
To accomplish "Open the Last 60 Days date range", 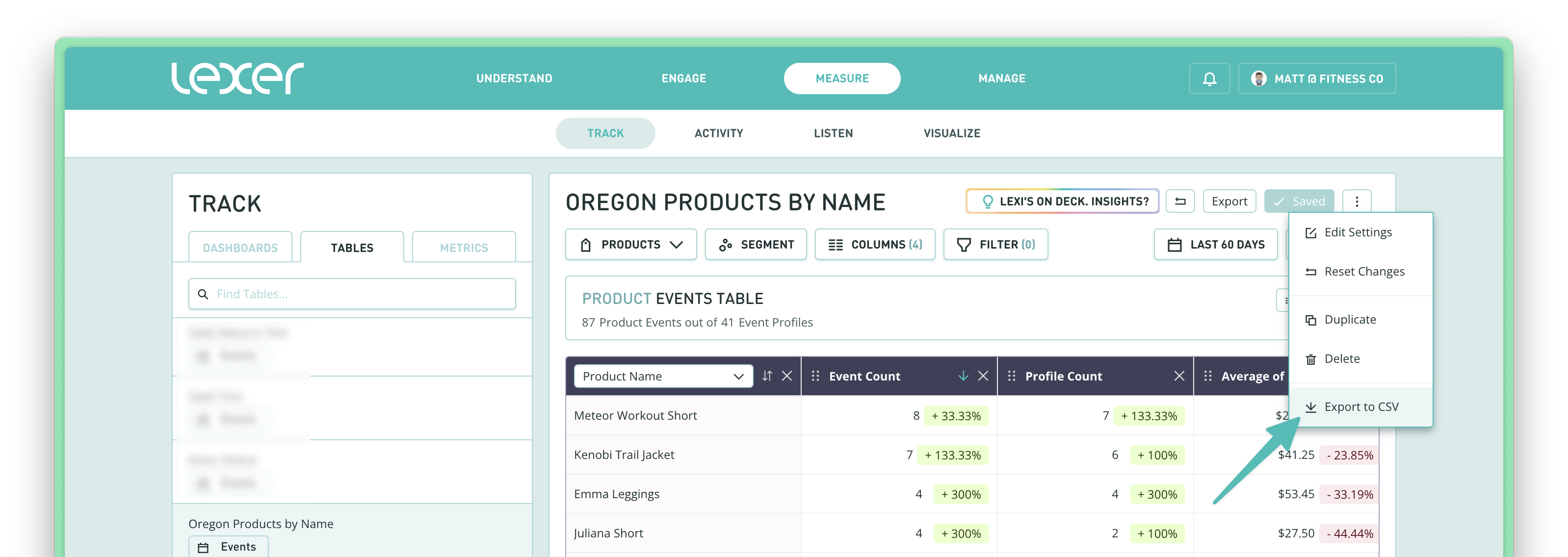I will pos(1215,245).
